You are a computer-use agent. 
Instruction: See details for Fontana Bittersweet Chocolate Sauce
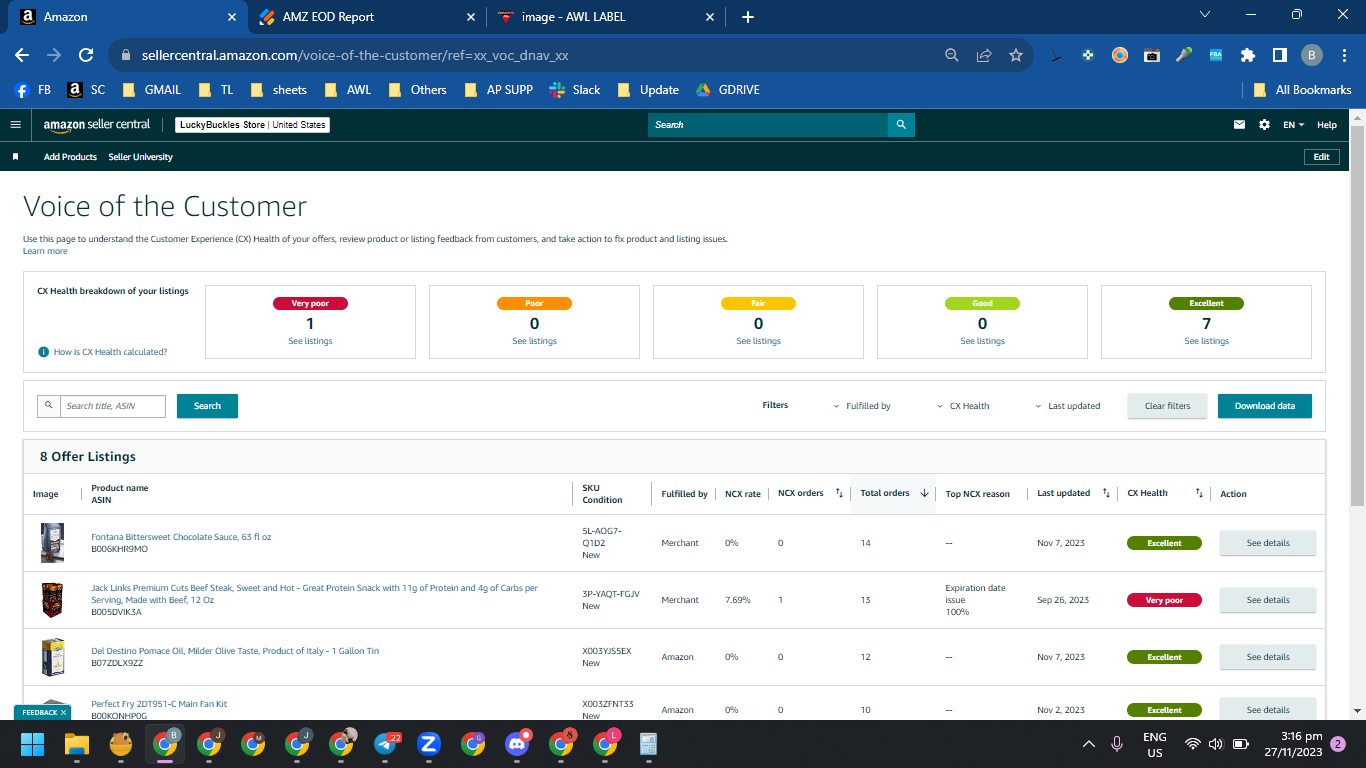[1268, 543]
